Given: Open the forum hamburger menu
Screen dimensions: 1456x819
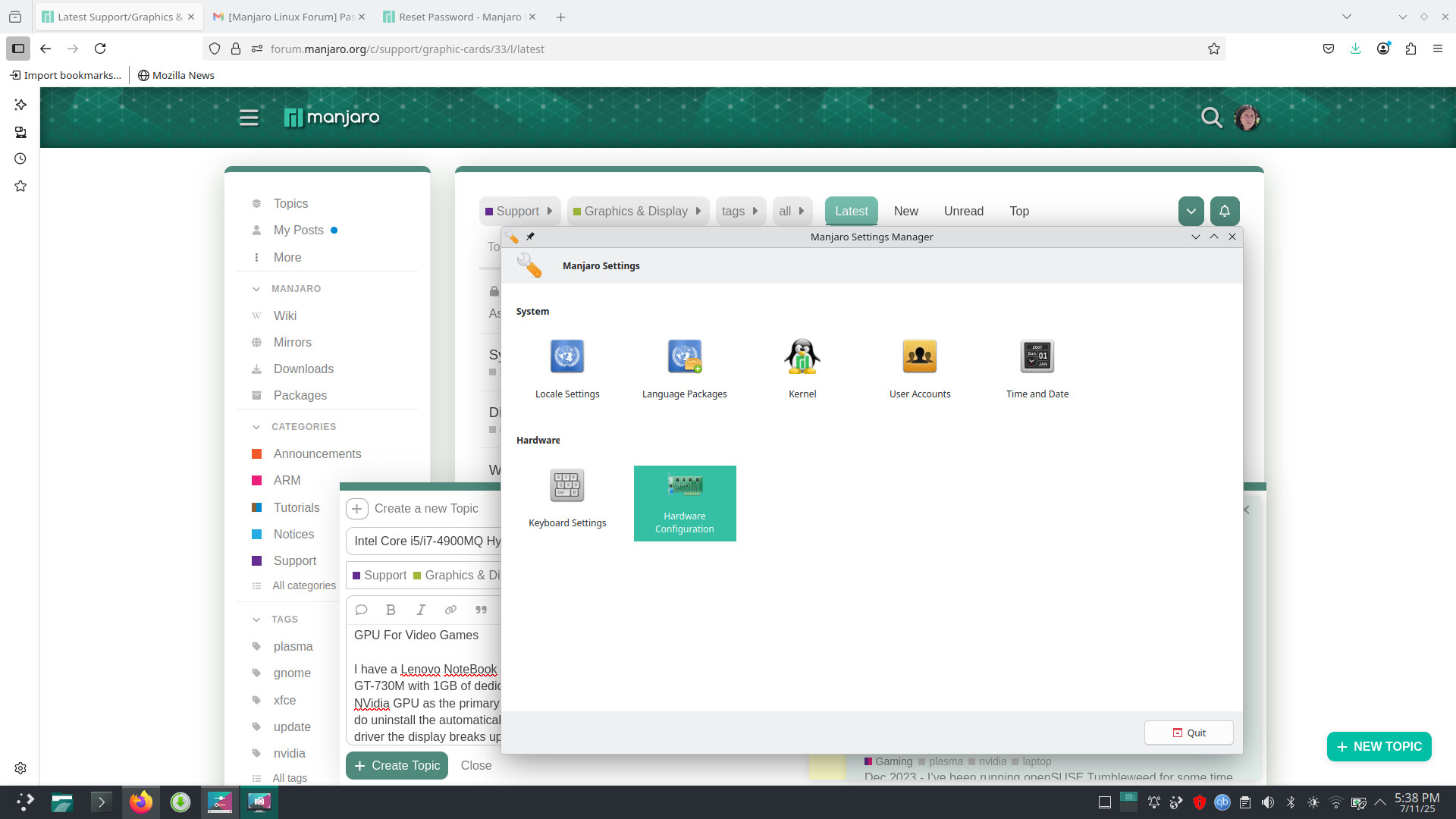Looking at the screenshot, I should point(249,118).
